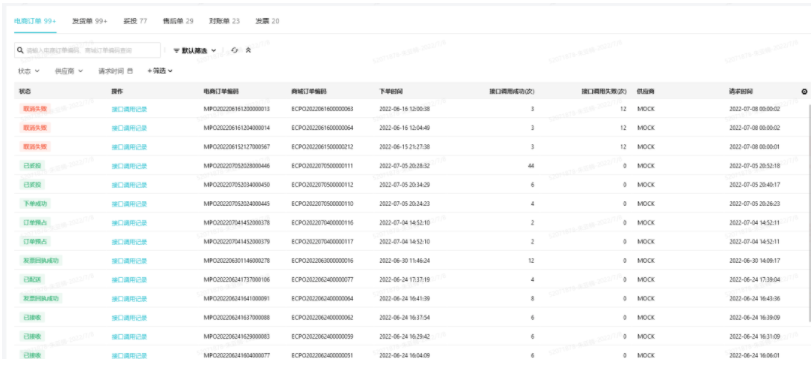Viewport: 811px width, 374px height.
Task: Open 接口调用记录 for order MPO202206301146000278
Action: pos(129,261)
